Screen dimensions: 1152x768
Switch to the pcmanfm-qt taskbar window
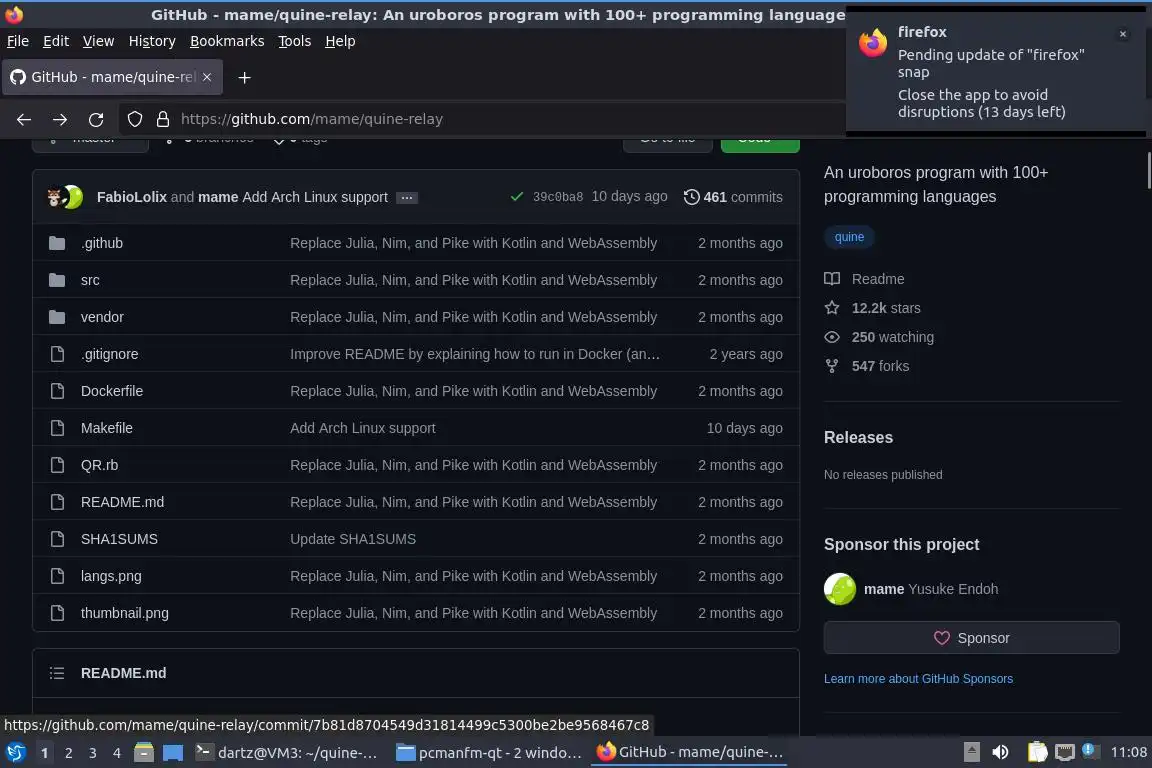(489, 753)
